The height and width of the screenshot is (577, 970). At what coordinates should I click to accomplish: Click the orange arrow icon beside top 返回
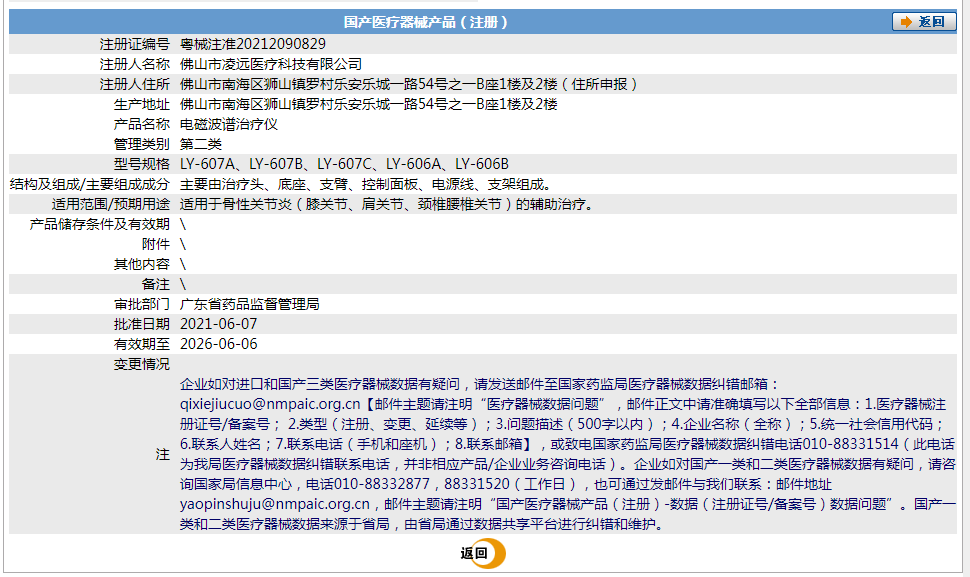click(x=906, y=22)
